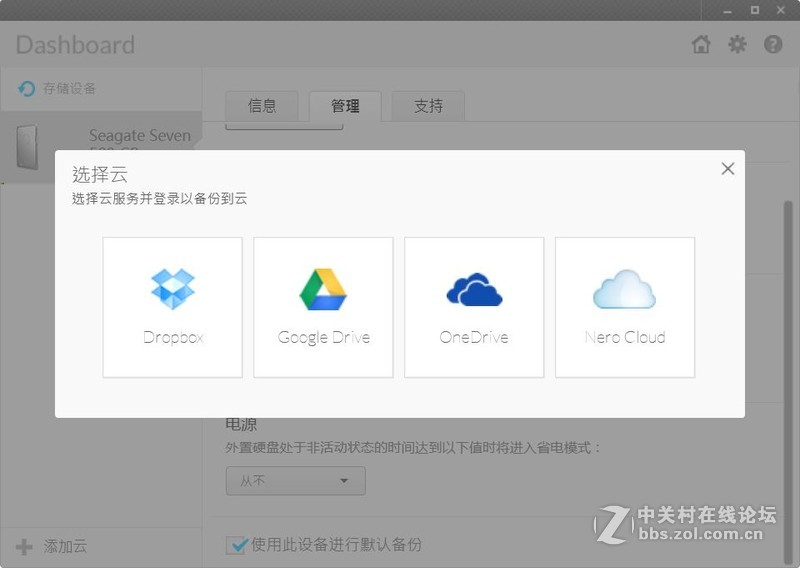Click the 选择云服务并登录以备份到云 description text
Viewport: 800px width, 568px height.
click(x=159, y=199)
